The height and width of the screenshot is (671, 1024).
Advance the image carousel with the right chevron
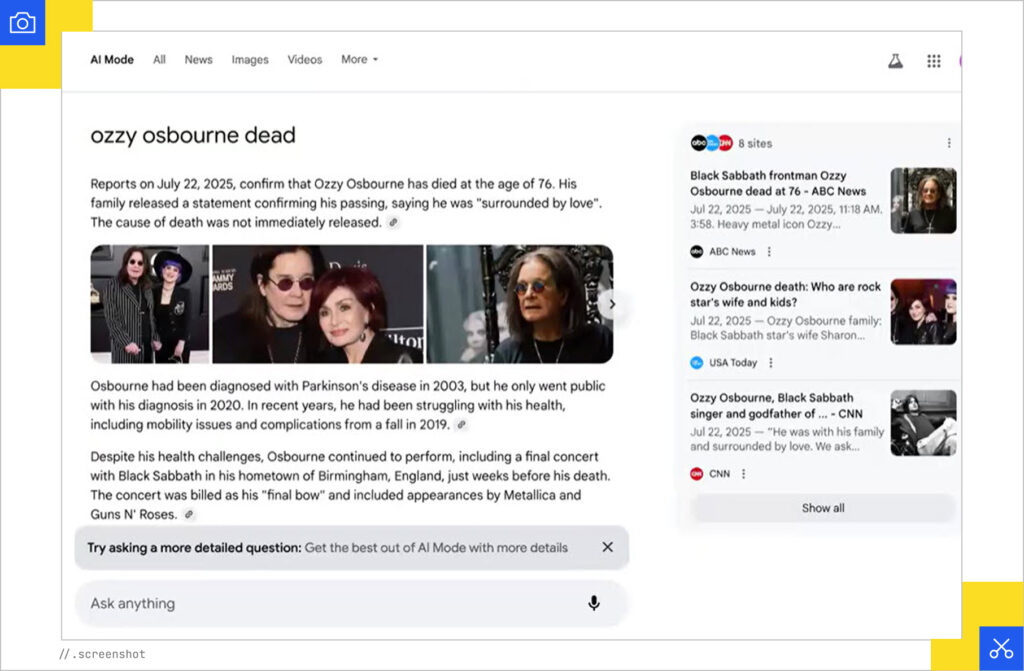tap(612, 303)
